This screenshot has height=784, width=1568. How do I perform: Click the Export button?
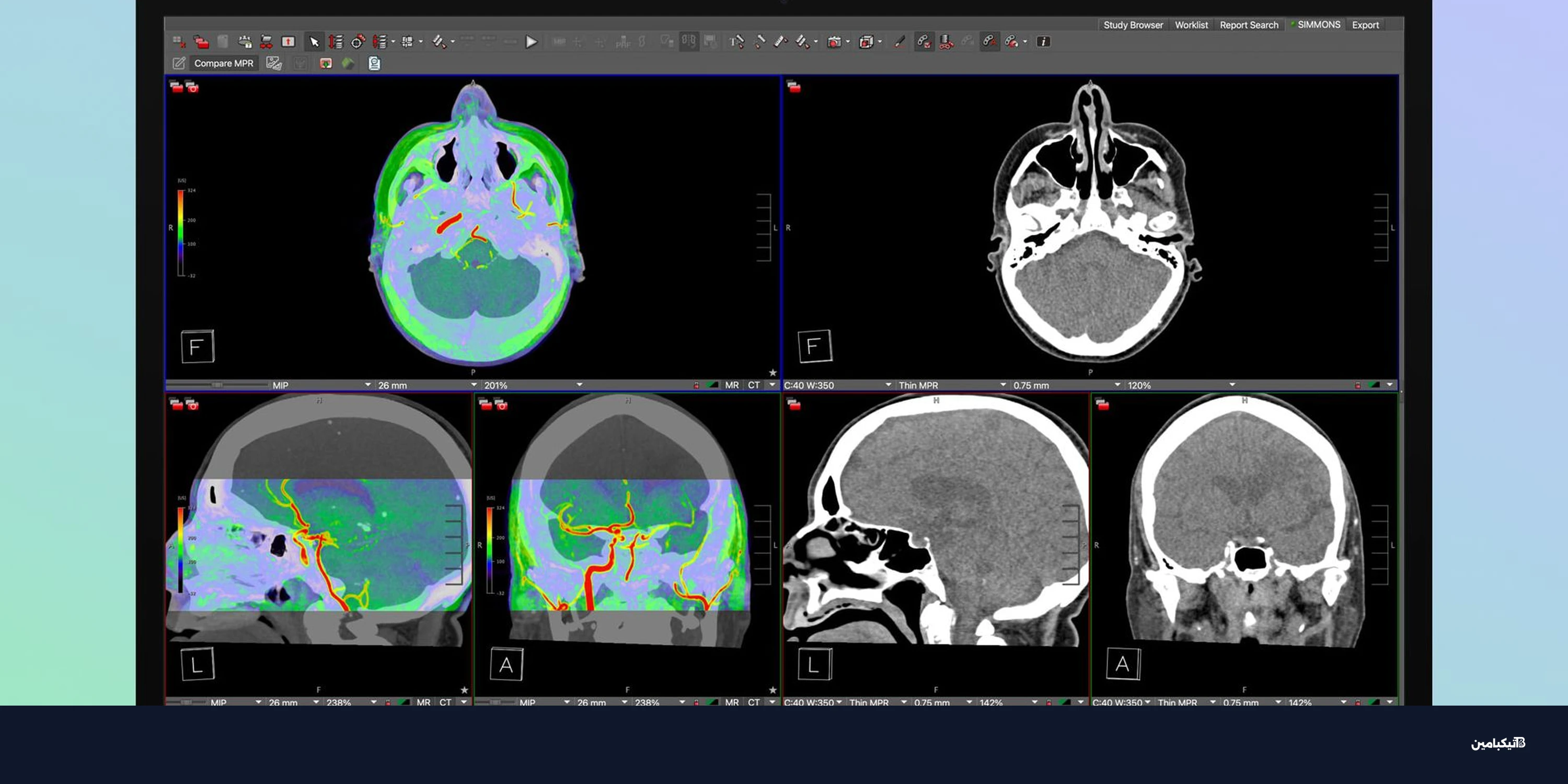coord(1365,25)
